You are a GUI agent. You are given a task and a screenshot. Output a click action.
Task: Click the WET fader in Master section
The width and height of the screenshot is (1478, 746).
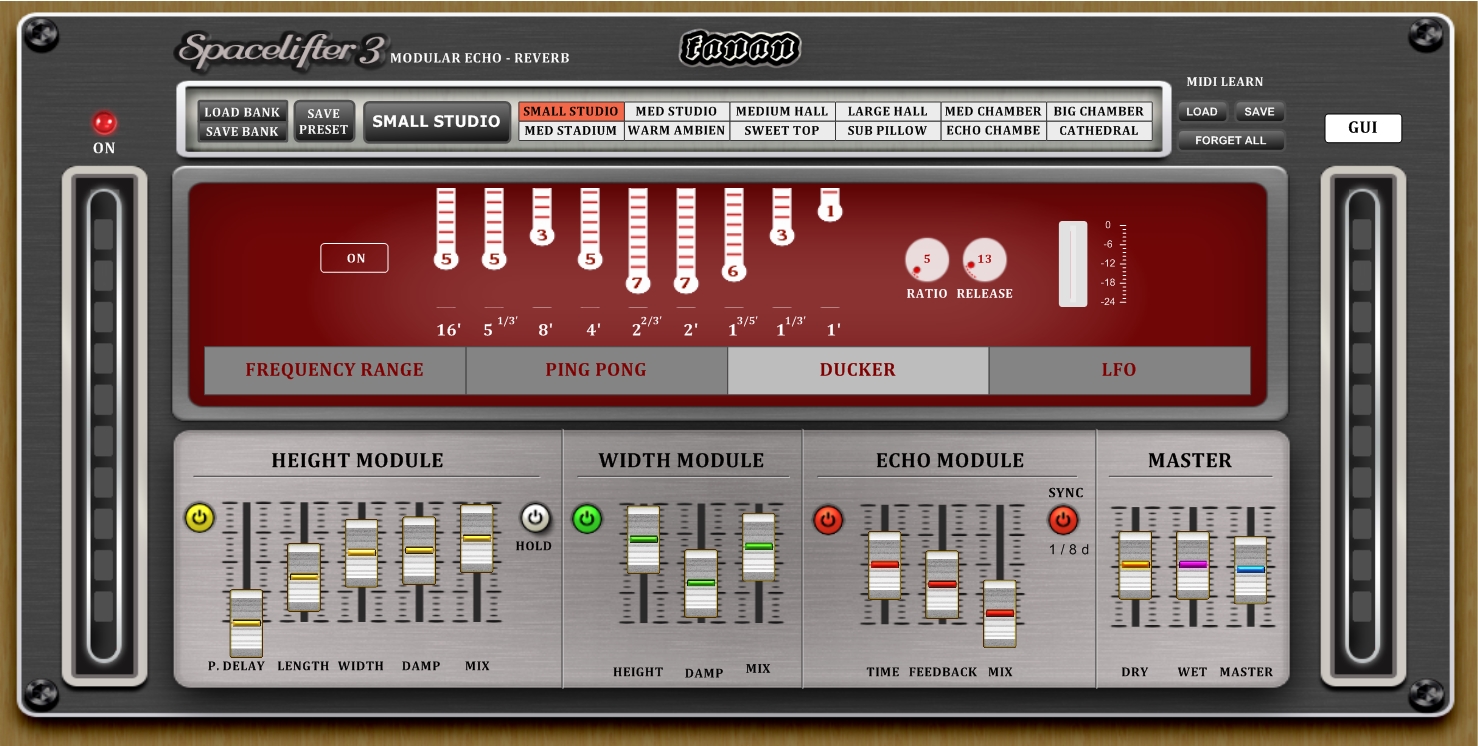pyautogui.click(x=1192, y=565)
